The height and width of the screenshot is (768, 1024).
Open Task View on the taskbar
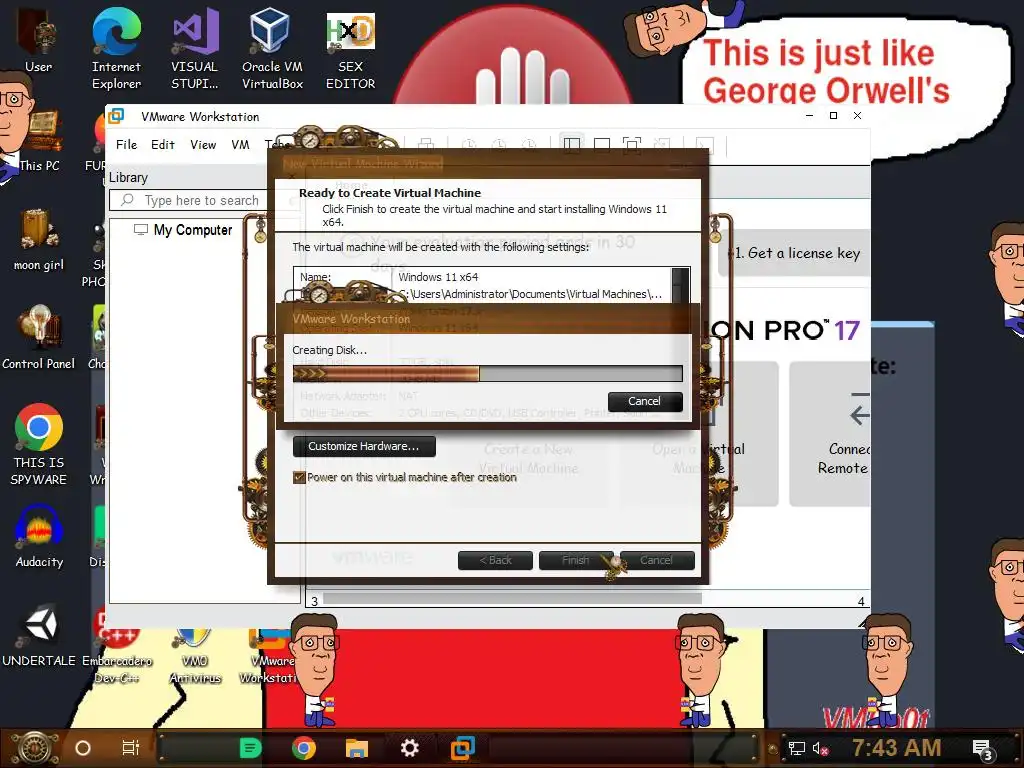point(131,748)
